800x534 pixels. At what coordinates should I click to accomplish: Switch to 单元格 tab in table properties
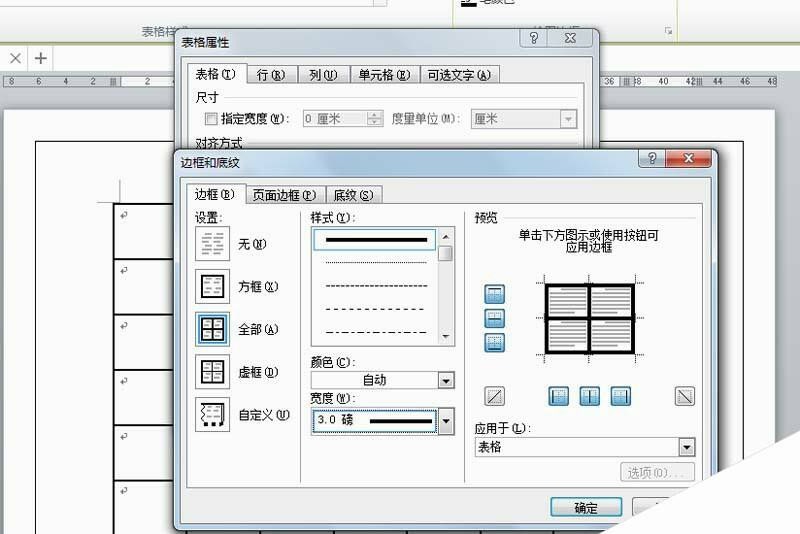384,75
